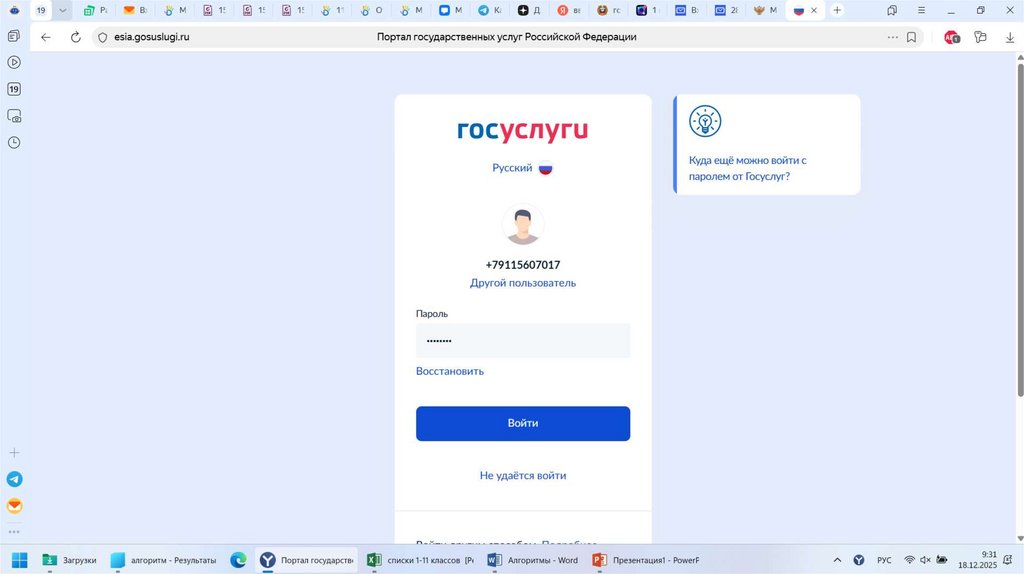Click the Госуслуги logo

click(x=522, y=131)
